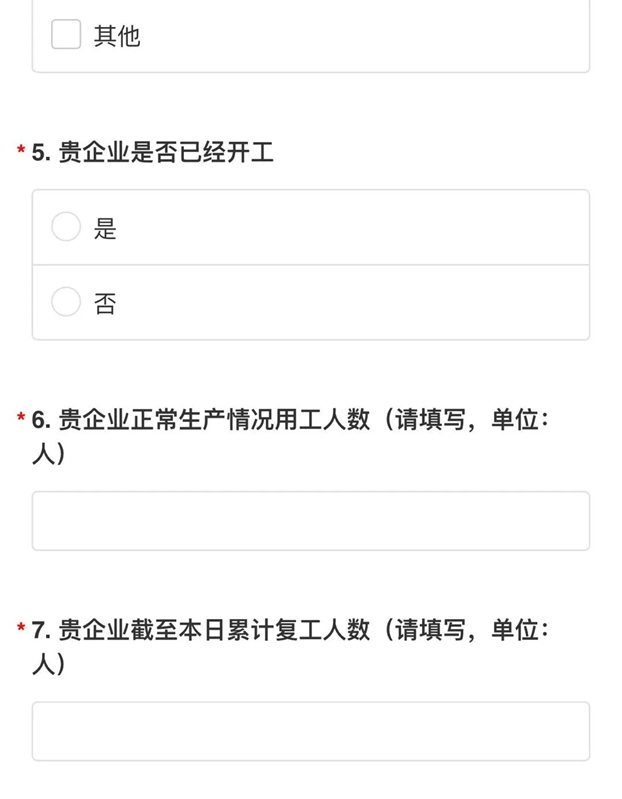622x799 pixels.
Task: Check the 其他 checkbox
Action: [x=66, y=35]
